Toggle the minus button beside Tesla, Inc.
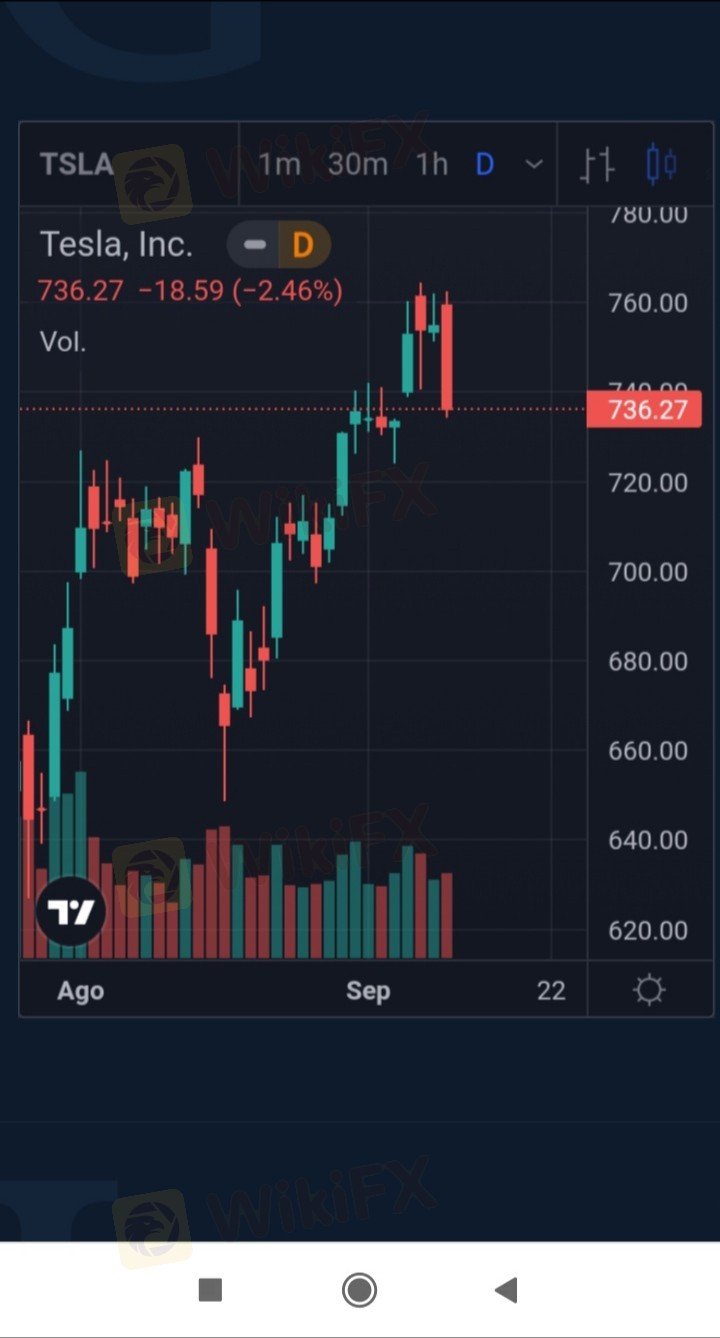720x1338 pixels. 256,244
